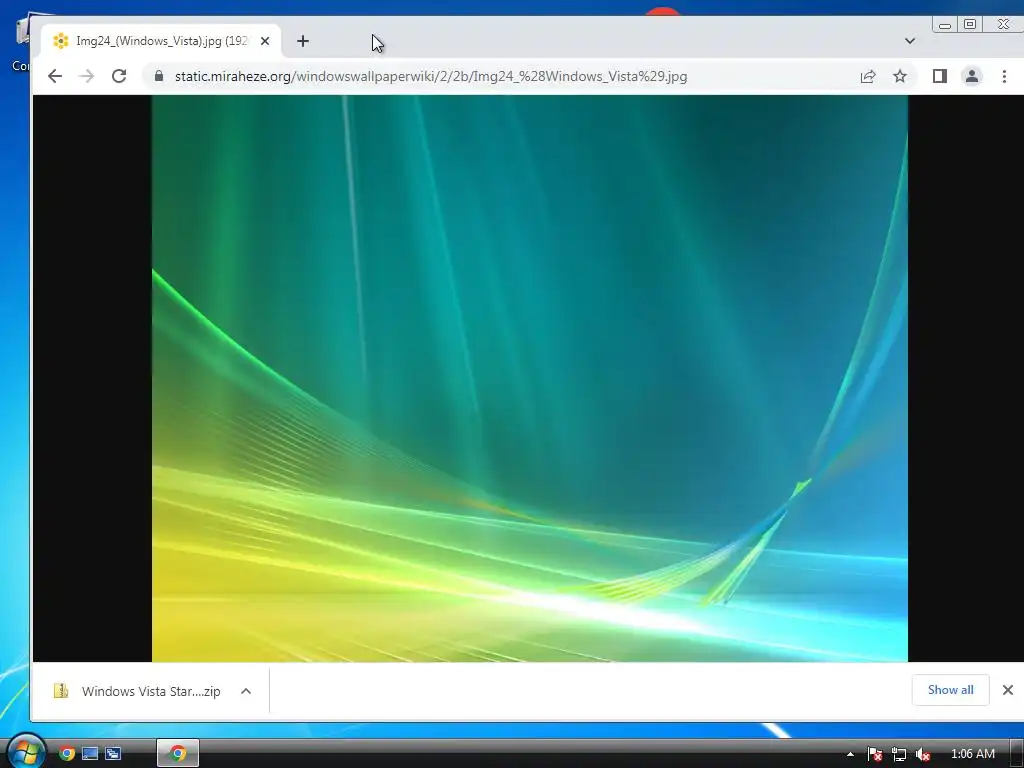This screenshot has width=1024, height=768.
Task: Open the downloaded Windows Vista Star zip
Action: coord(139,691)
